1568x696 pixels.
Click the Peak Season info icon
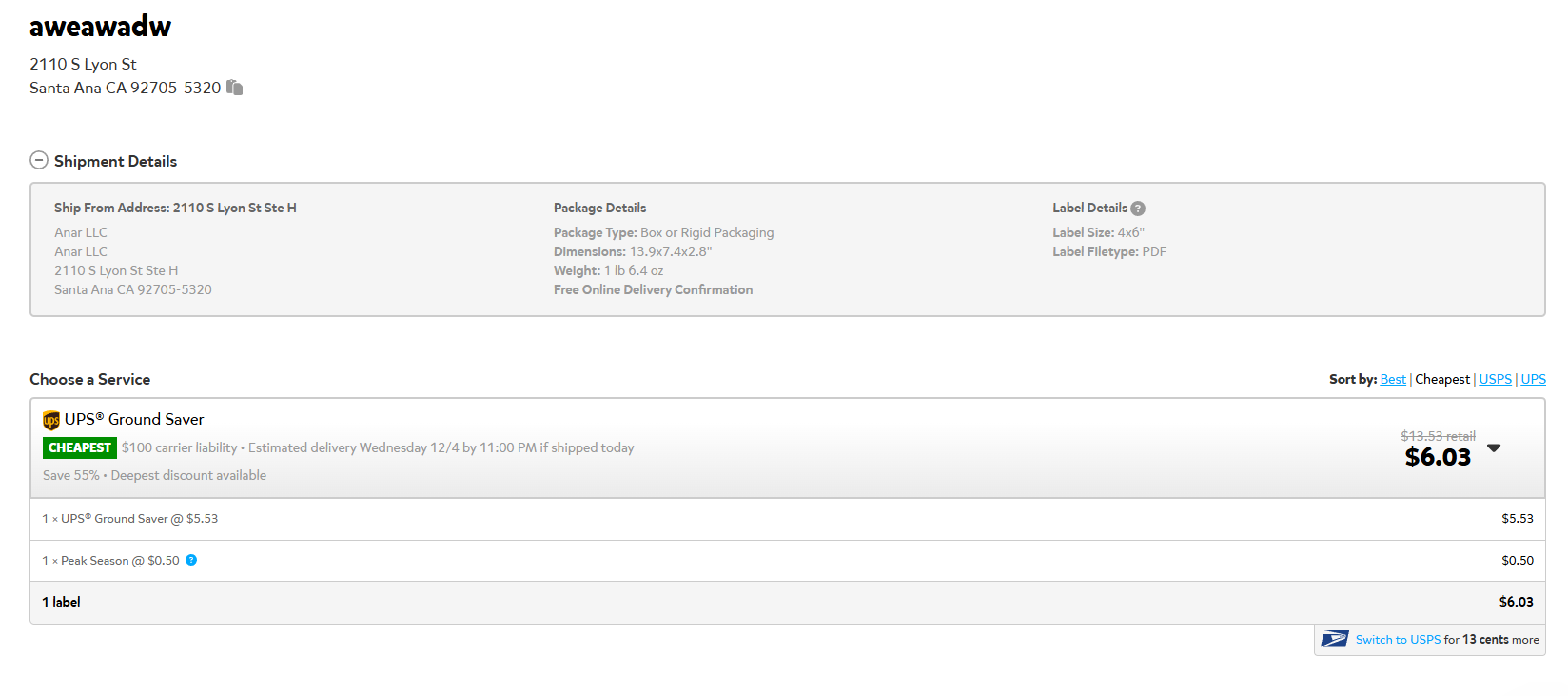pyautogui.click(x=191, y=560)
